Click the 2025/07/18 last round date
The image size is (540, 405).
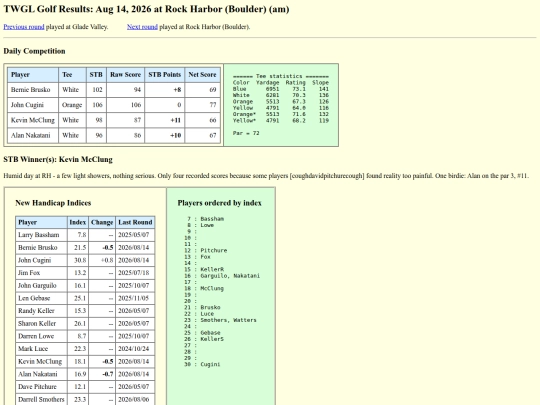click(133, 273)
